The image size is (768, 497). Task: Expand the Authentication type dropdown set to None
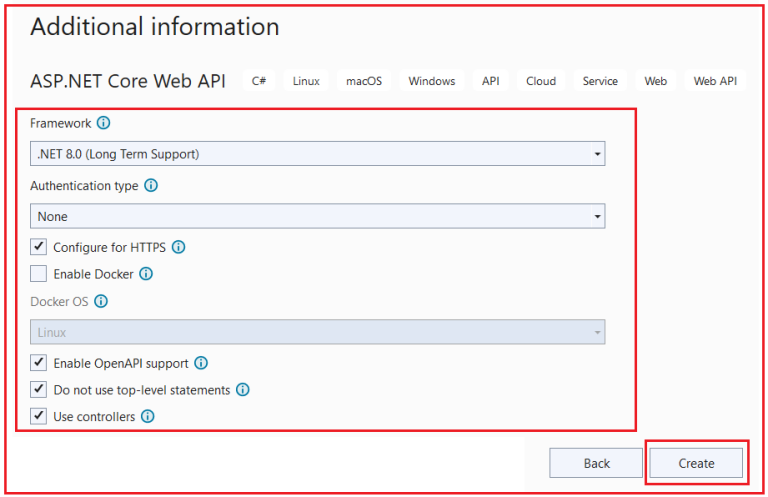click(x=317, y=216)
